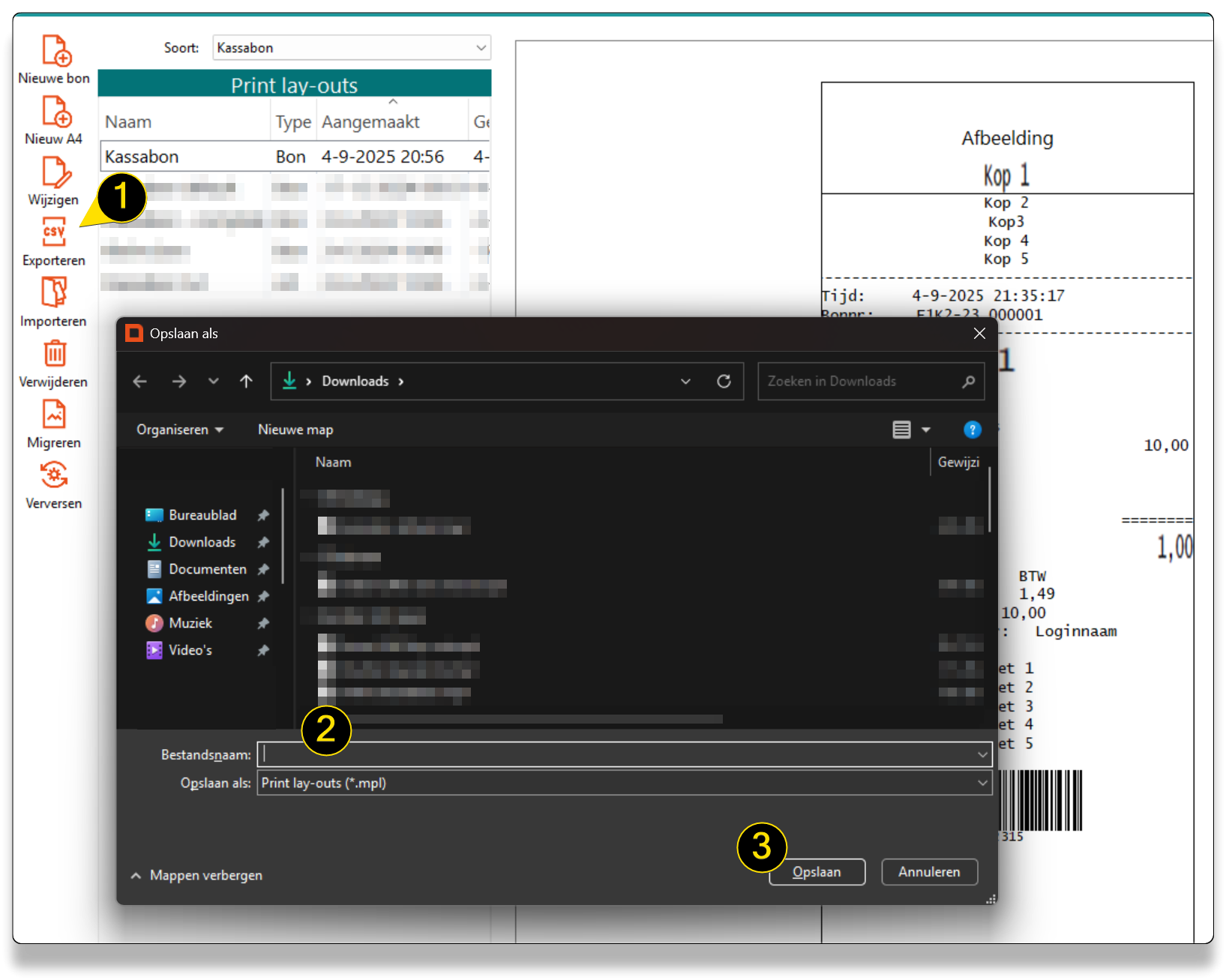This screenshot has height=980, width=1226.
Task: Click the Nieuwe bon icon
Action: coord(55,51)
